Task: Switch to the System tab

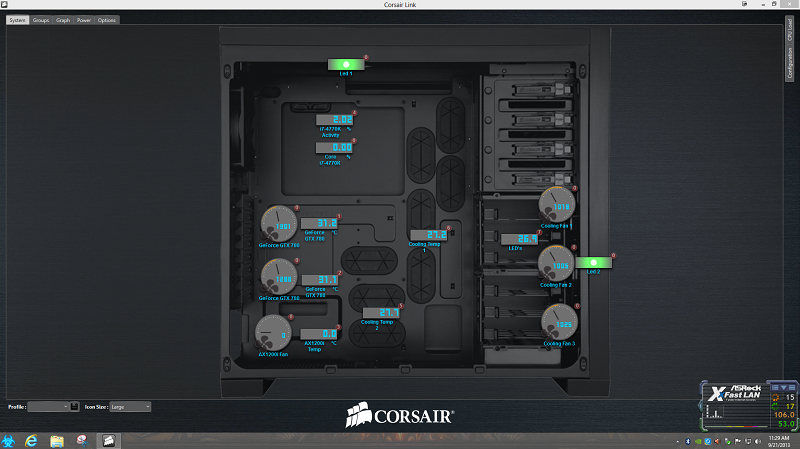Action: [x=17, y=20]
